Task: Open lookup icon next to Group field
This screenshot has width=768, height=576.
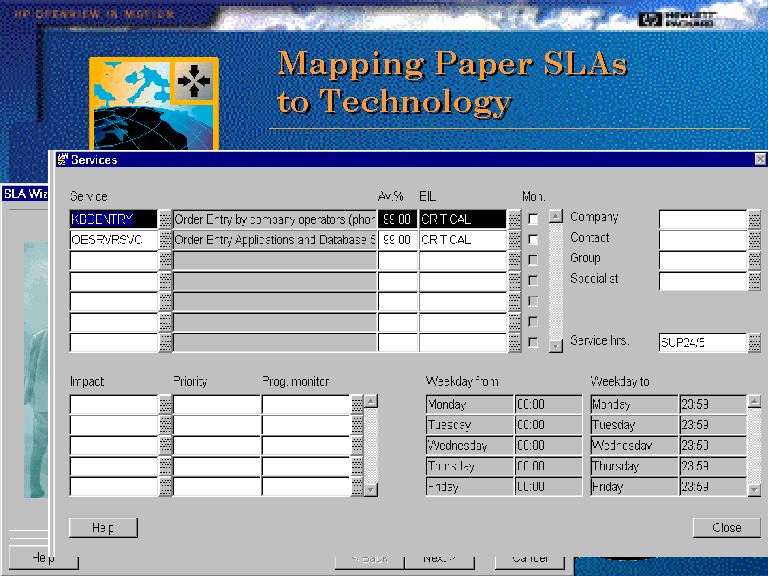Action: 754,260
